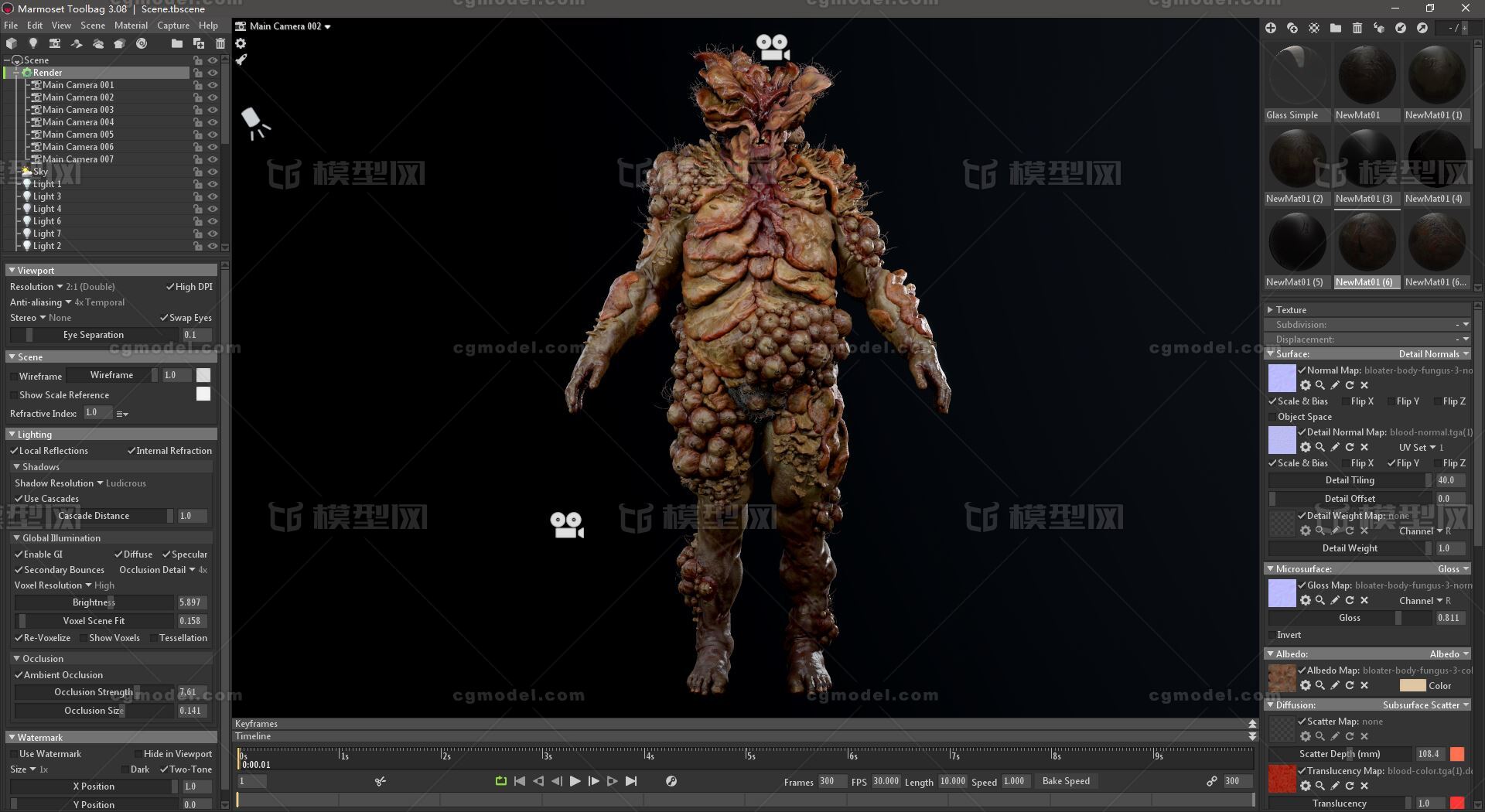This screenshot has height=812, width=1485.
Task: Click the Scatter Depth color swatch
Action: click(x=1457, y=754)
